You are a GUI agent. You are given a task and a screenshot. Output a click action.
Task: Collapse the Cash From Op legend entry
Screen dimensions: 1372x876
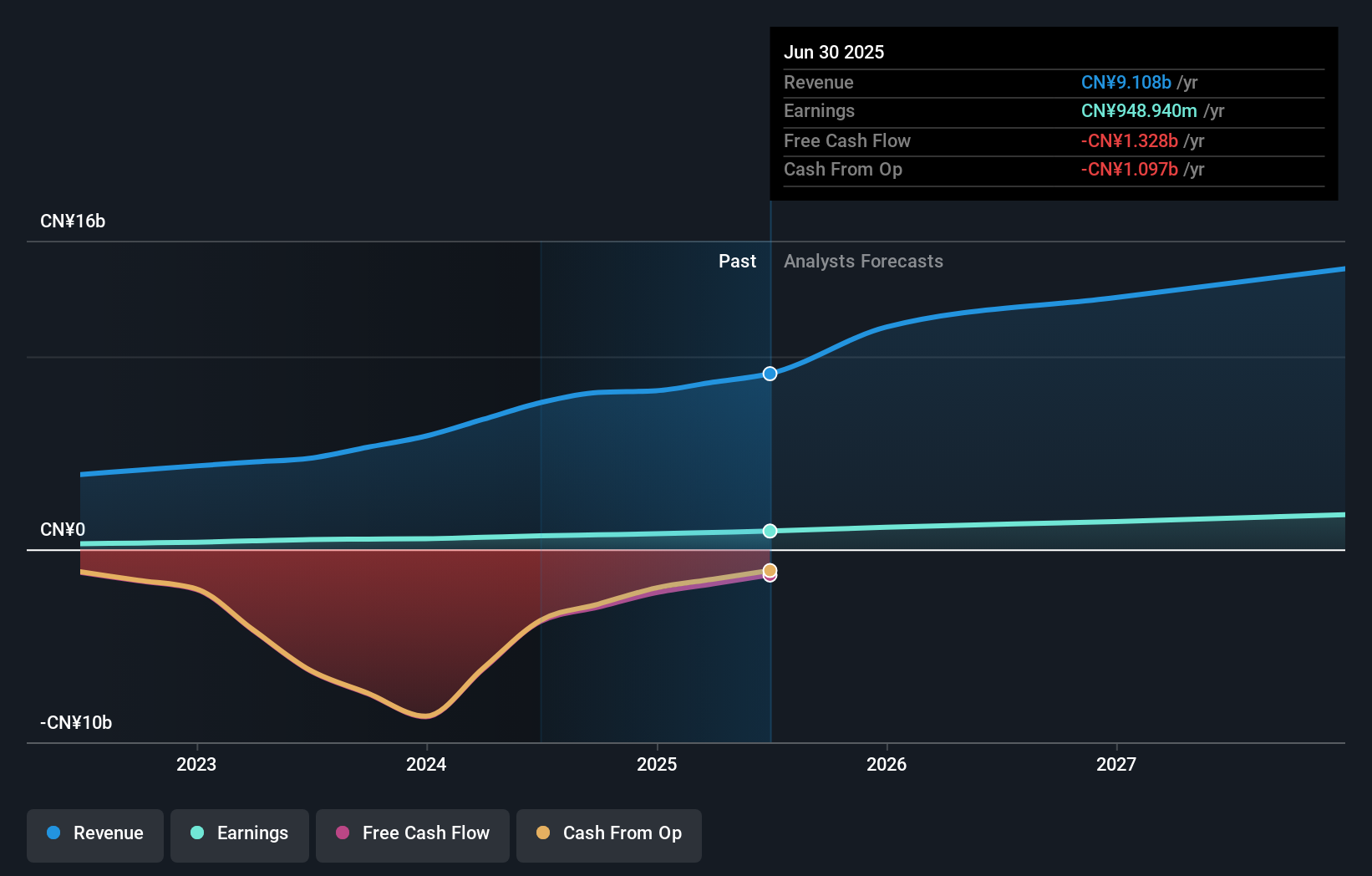coord(608,834)
